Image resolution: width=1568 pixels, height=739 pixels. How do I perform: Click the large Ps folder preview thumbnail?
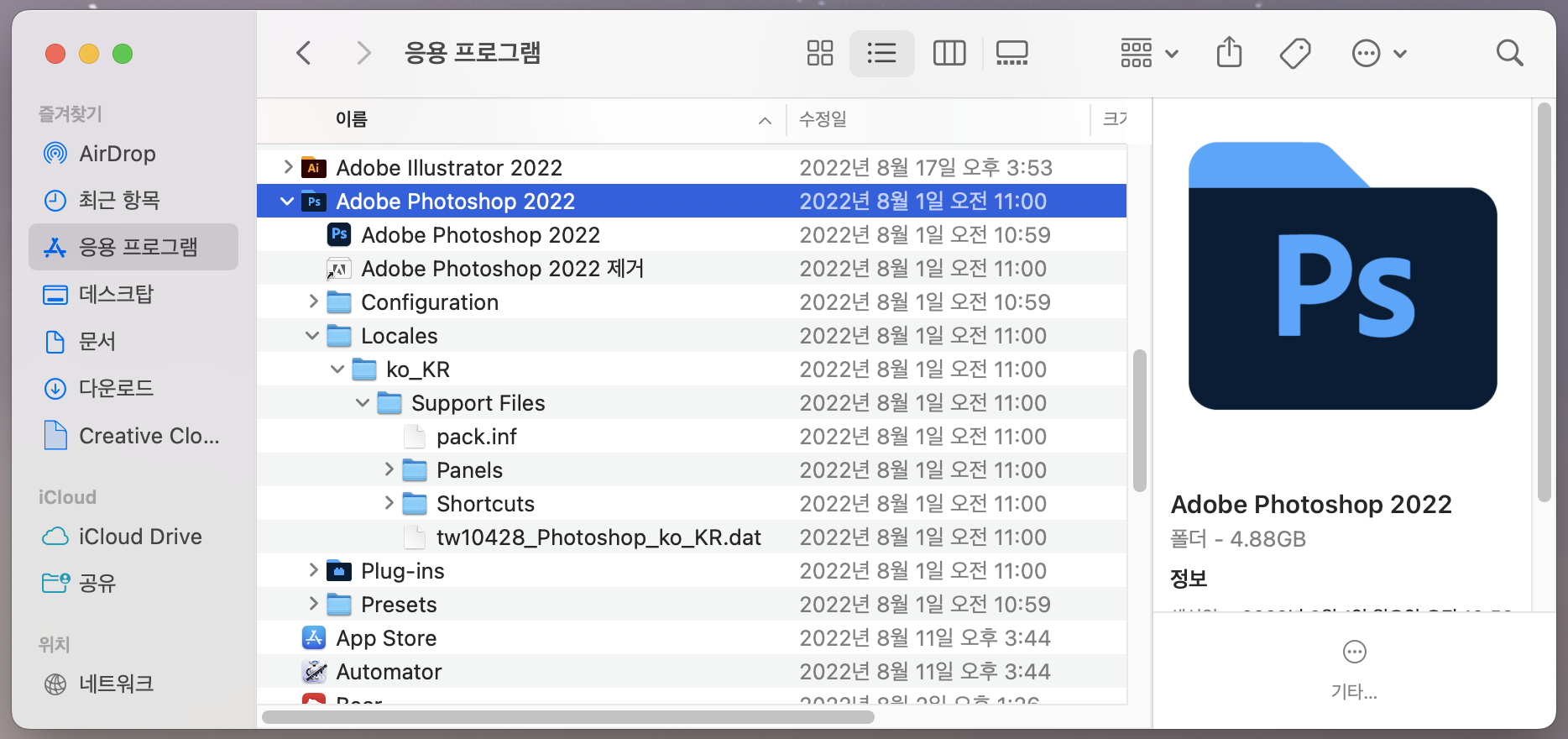(x=1342, y=276)
